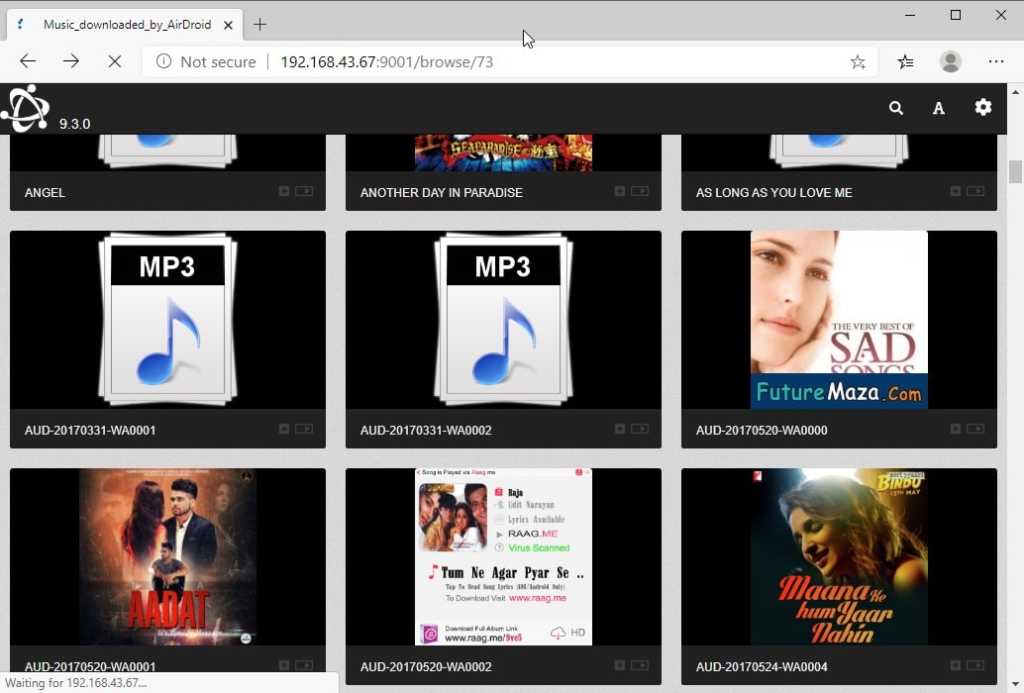Viewport: 1024px width, 693px height.
Task: Open the browser profile avatar
Action: click(950, 62)
